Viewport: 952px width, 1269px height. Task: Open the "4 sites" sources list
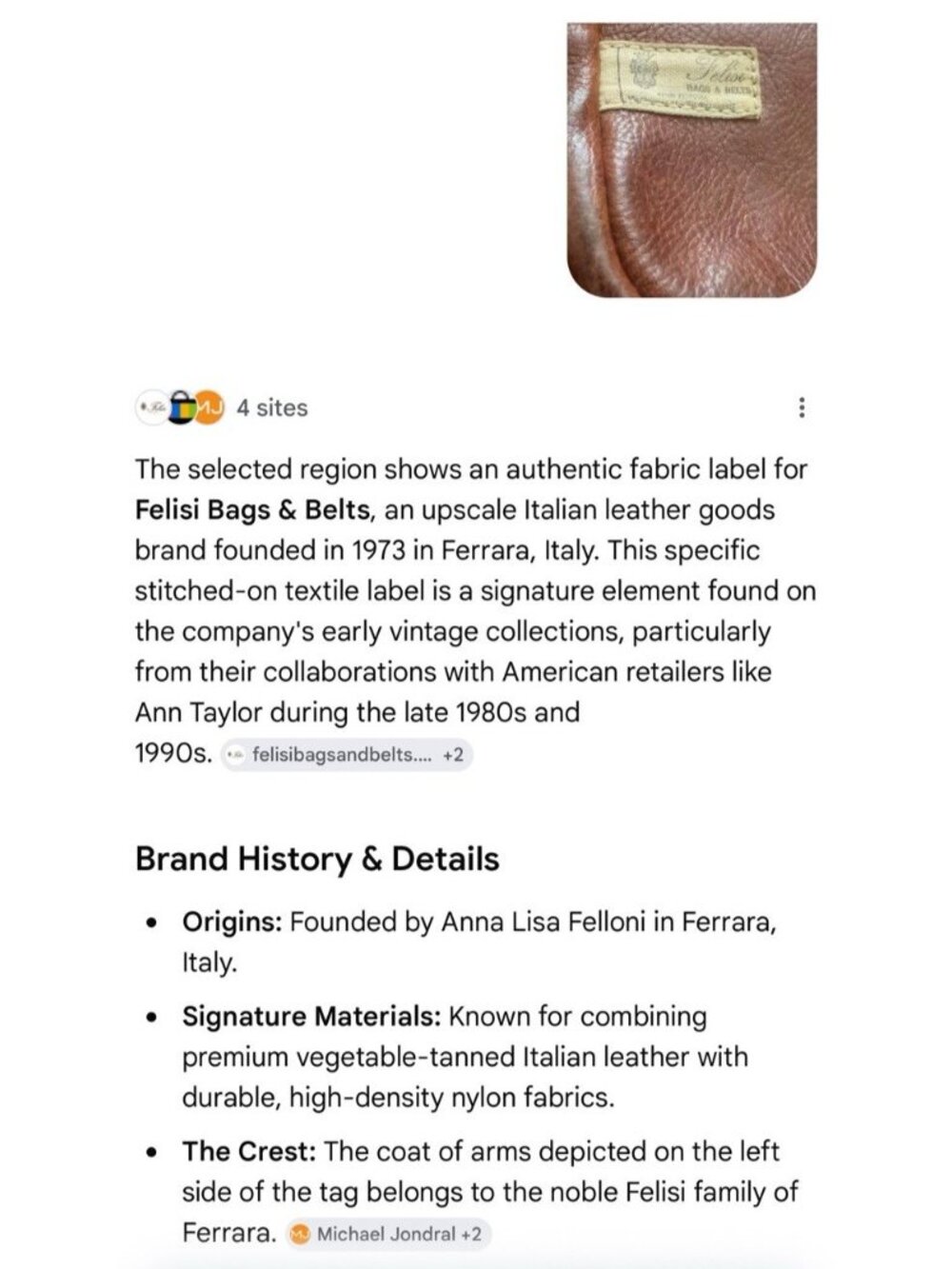tap(271, 407)
